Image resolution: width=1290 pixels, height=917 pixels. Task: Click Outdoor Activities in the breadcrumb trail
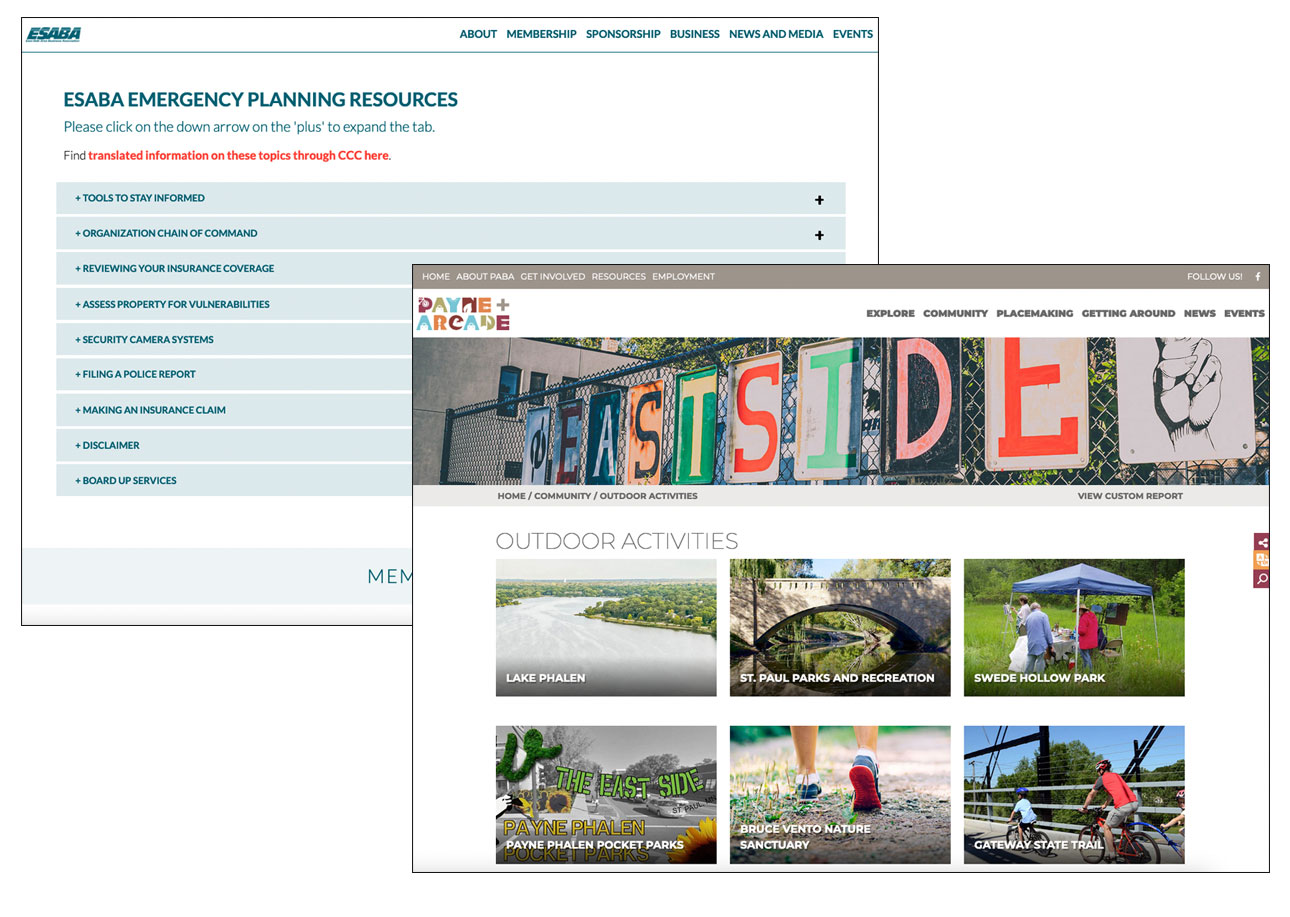pos(648,496)
